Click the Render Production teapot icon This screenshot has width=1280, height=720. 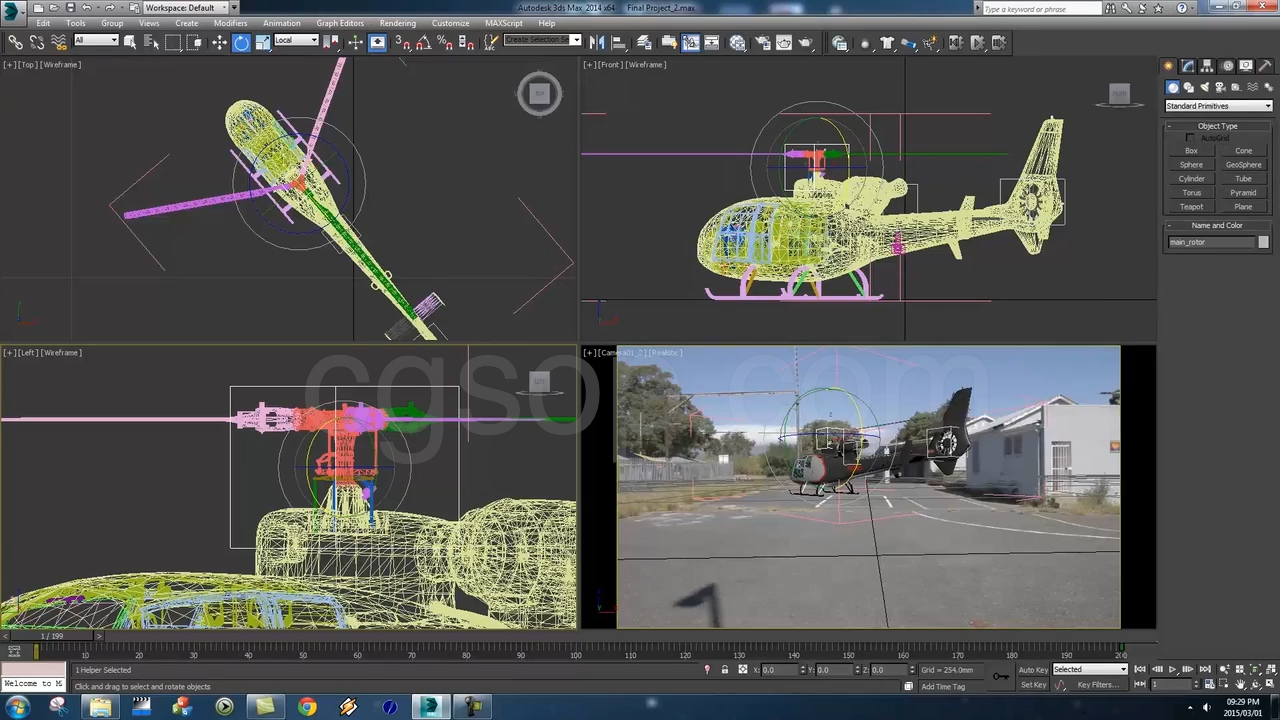point(805,42)
